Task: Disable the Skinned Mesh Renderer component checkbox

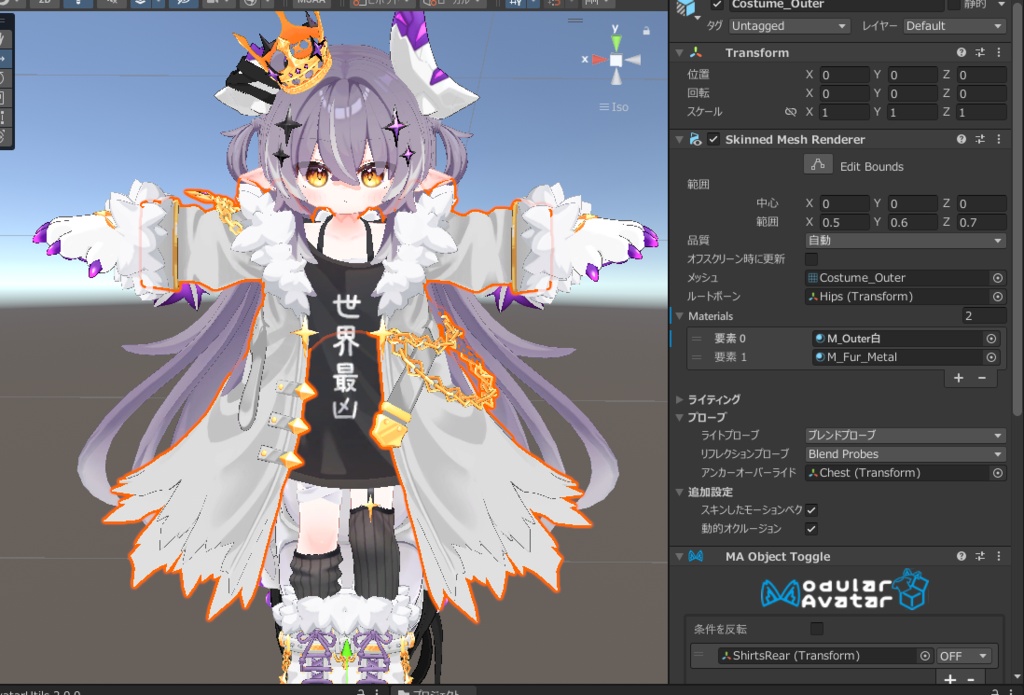Action: [x=713, y=139]
